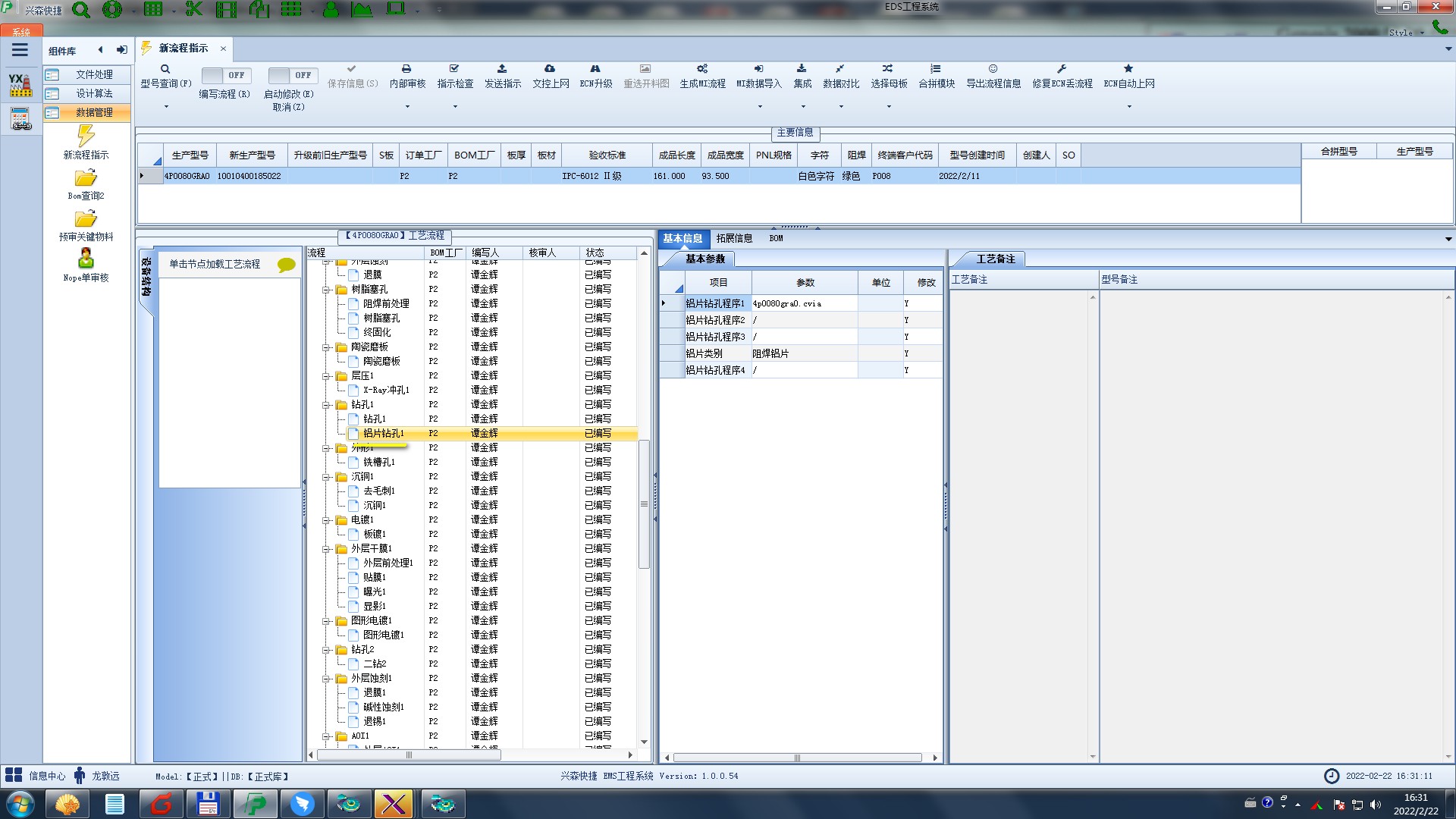This screenshot has width=1456, height=819.
Task: Collapse the 外层干膜1 tree folder
Action: pos(327,549)
